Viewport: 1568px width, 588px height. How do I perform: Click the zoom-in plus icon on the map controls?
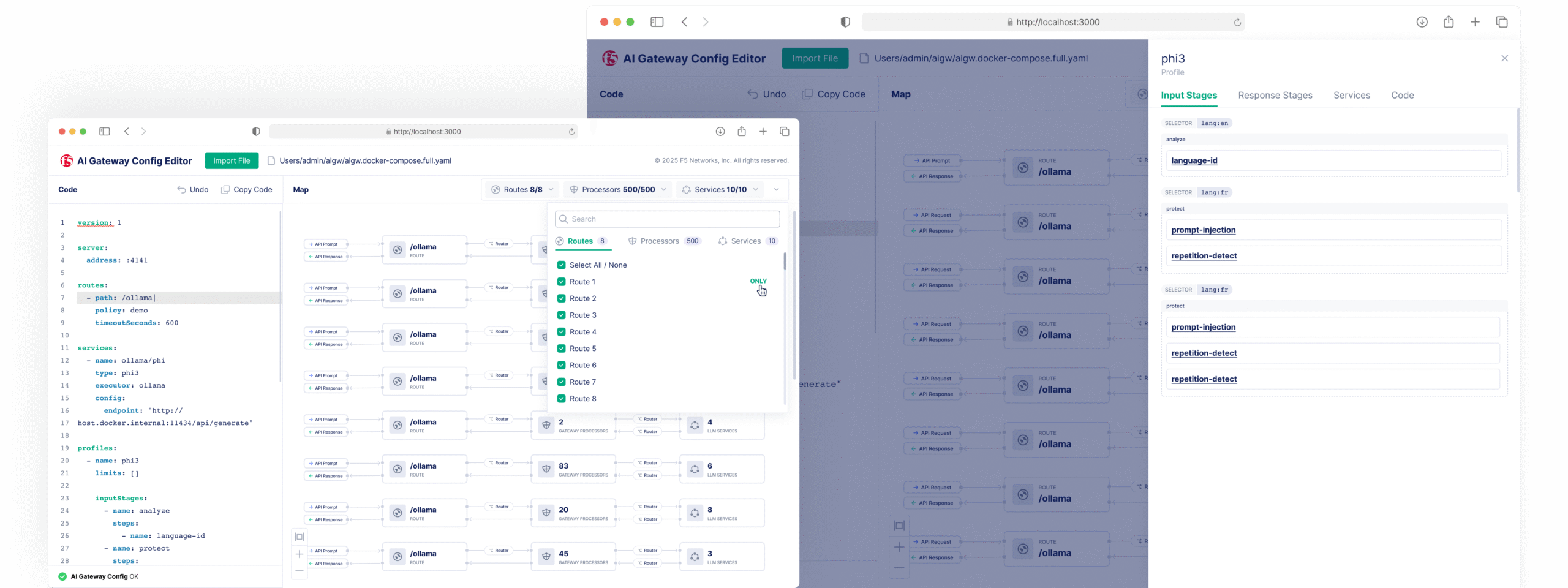click(300, 553)
